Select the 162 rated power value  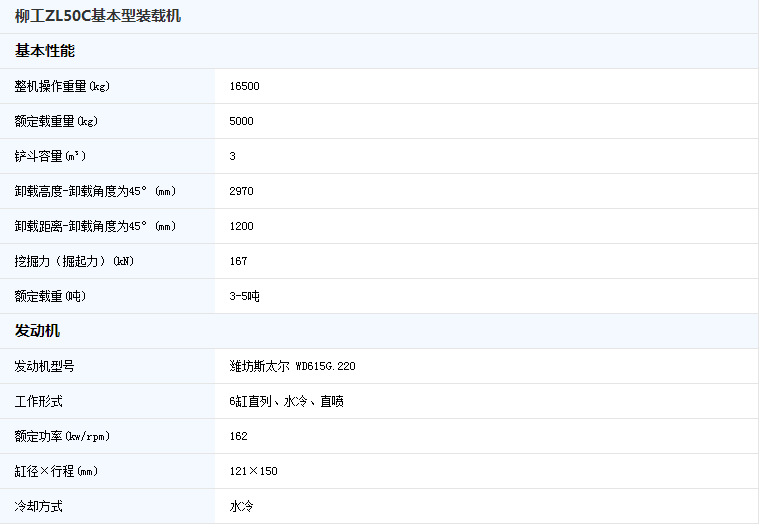click(x=238, y=437)
